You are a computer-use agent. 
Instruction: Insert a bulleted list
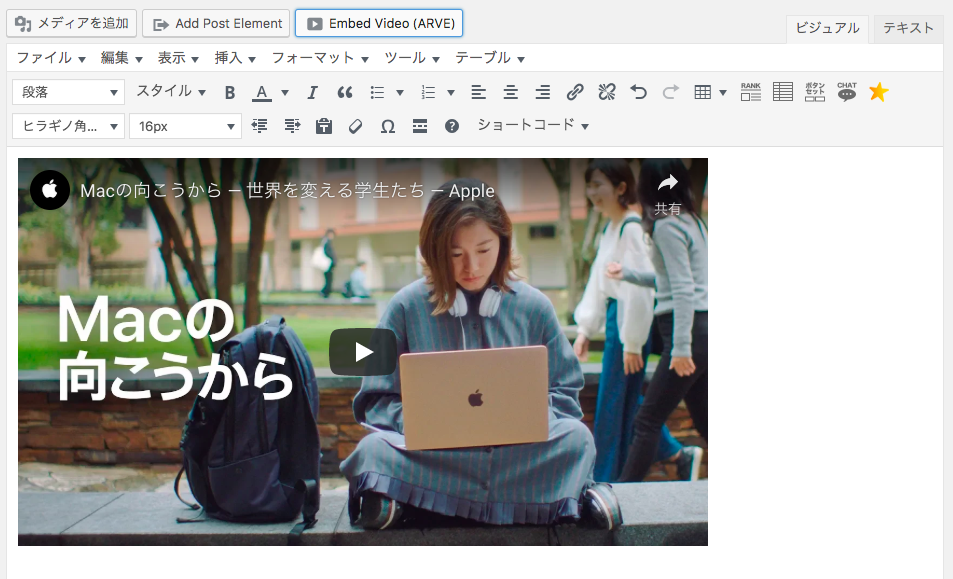click(377, 92)
